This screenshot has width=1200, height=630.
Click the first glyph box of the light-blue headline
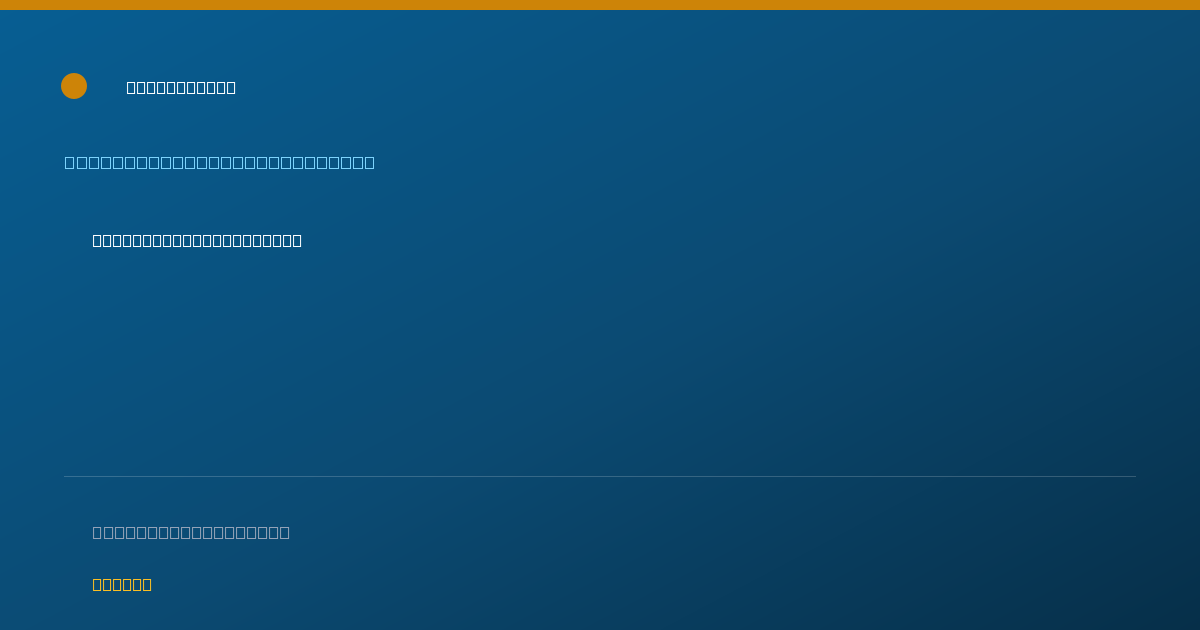point(70,162)
